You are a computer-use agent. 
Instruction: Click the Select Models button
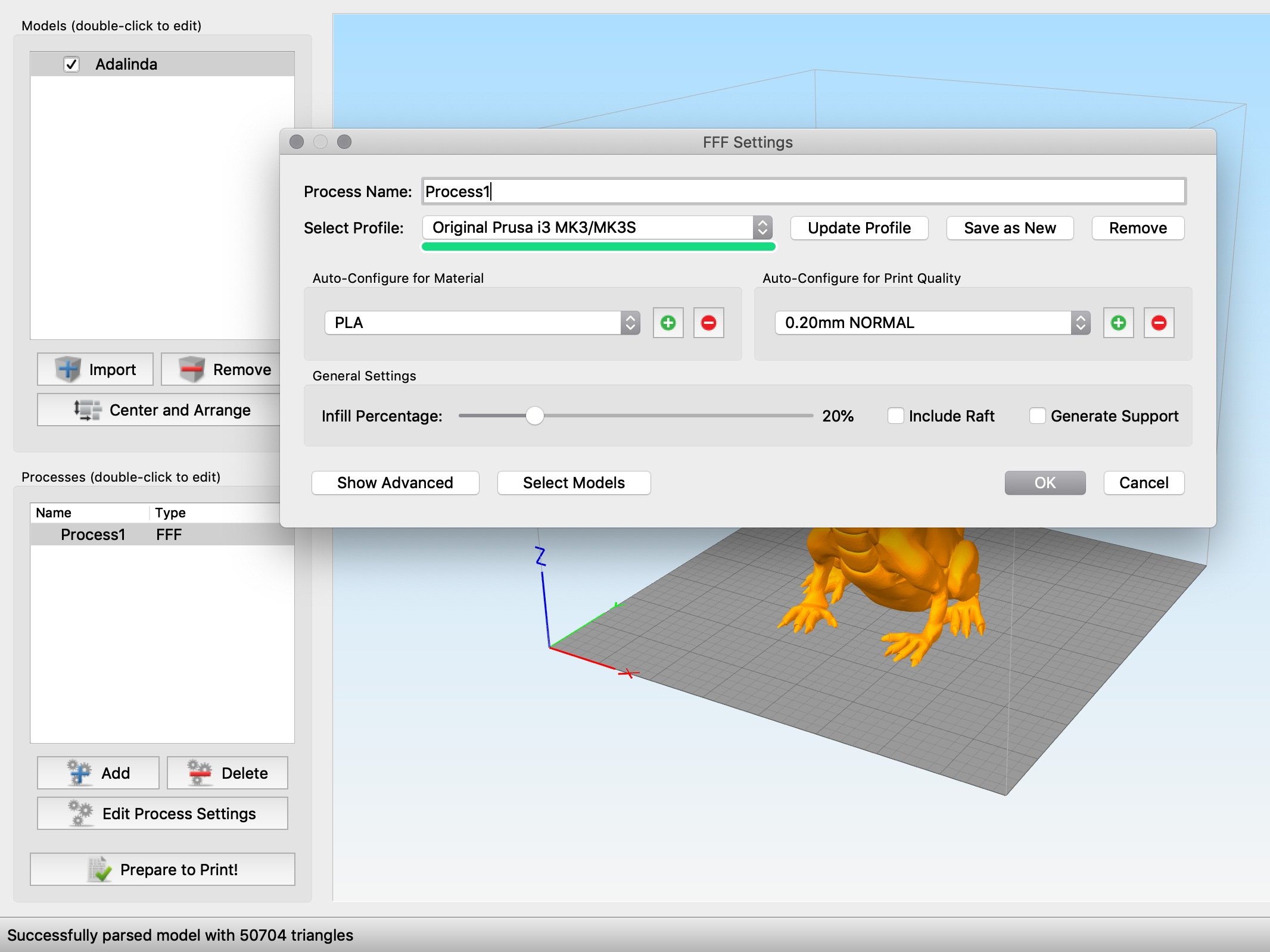pyautogui.click(x=573, y=482)
